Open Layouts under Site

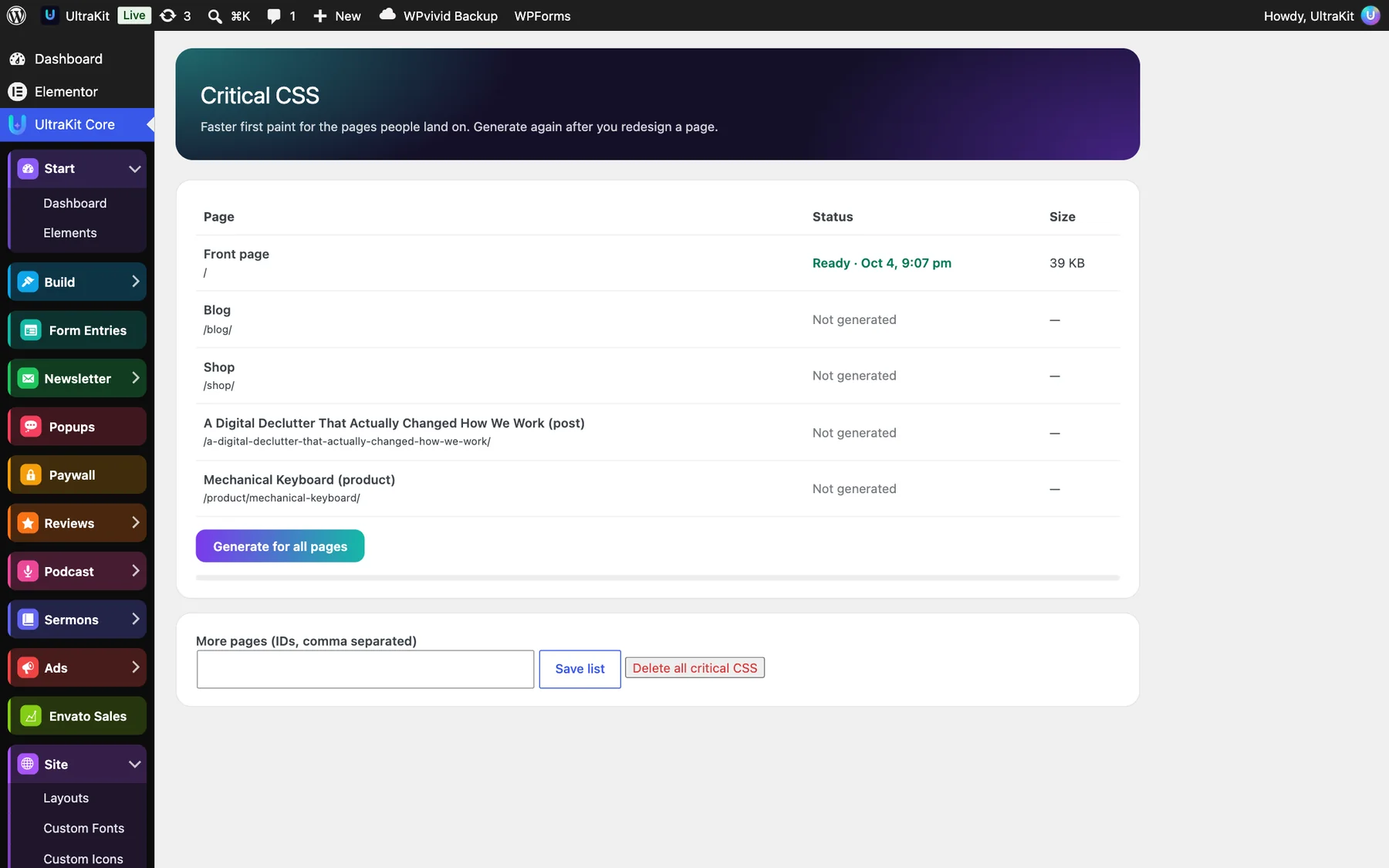(66, 798)
